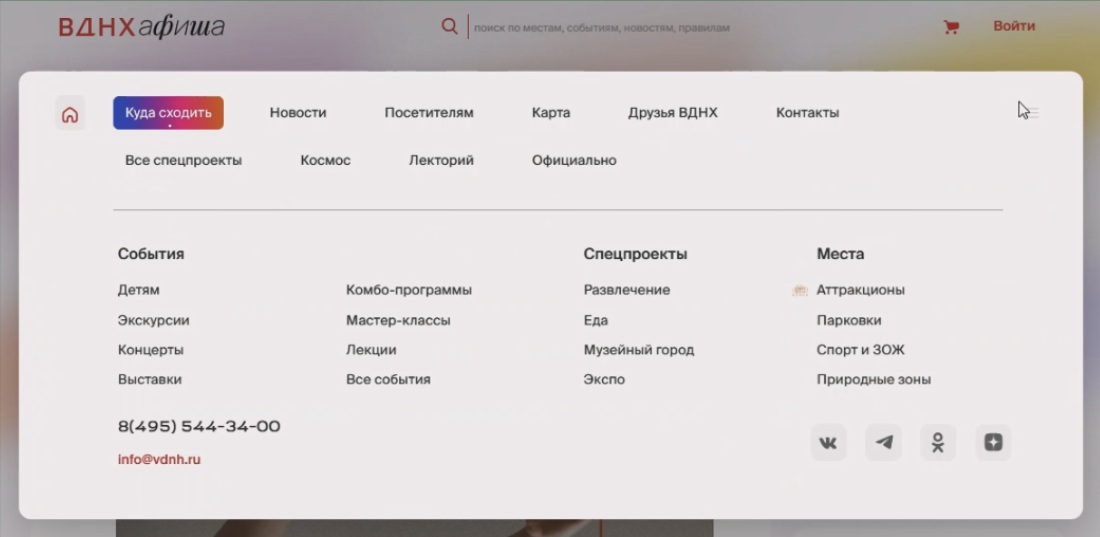Open the Экспо link

point(604,380)
